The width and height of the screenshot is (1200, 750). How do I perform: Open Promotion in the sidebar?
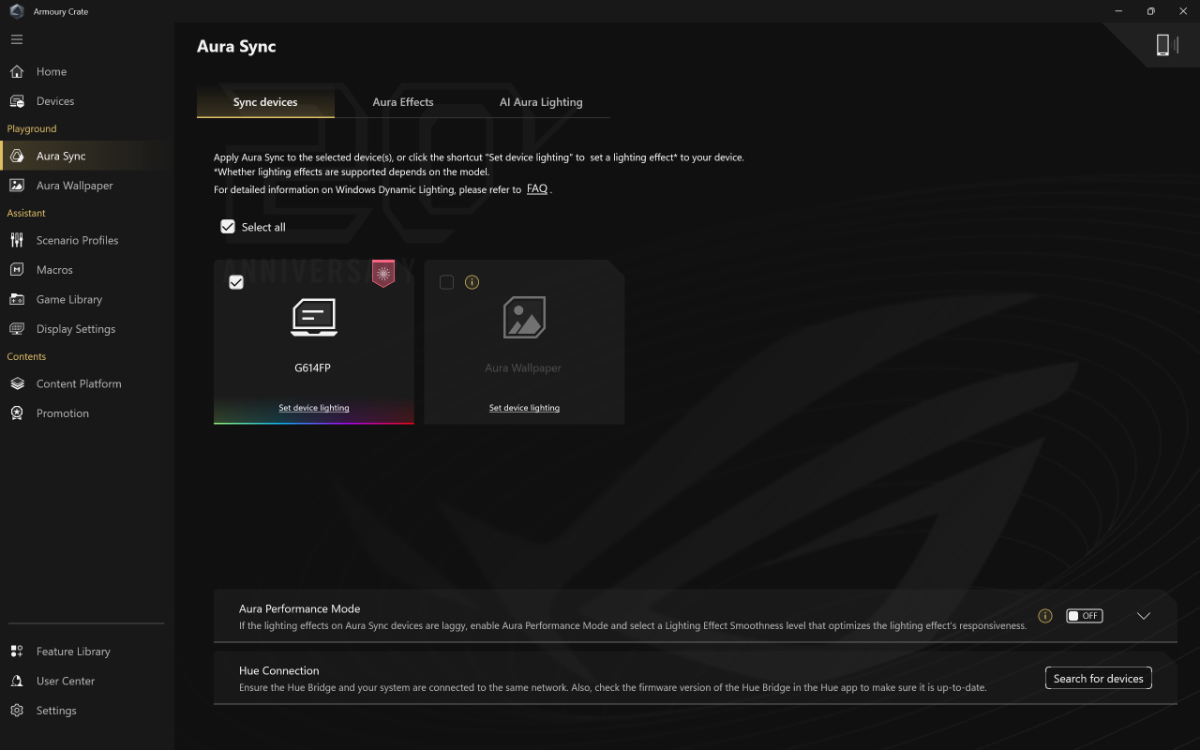click(62, 413)
